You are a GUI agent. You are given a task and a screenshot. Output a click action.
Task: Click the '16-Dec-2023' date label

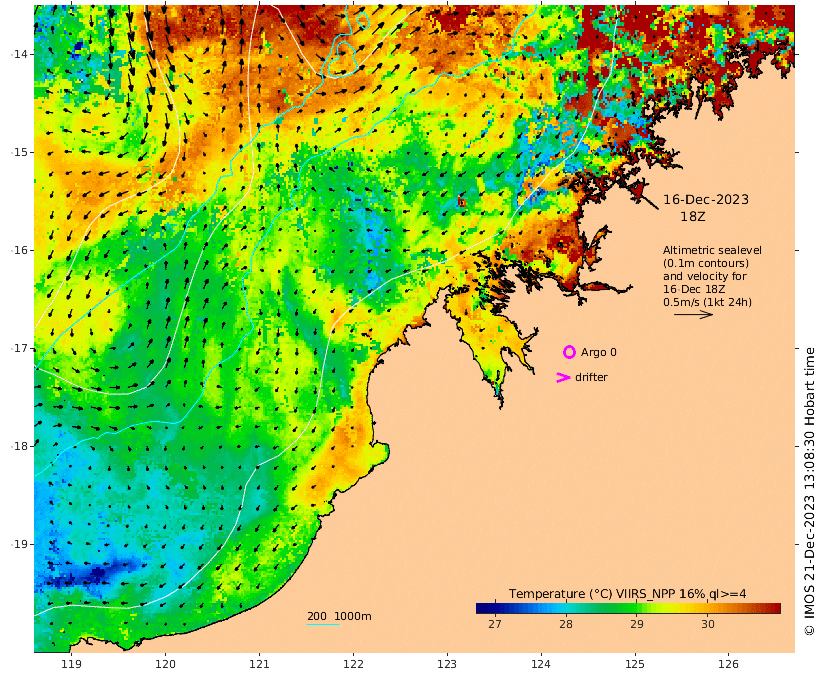[x=705, y=199]
